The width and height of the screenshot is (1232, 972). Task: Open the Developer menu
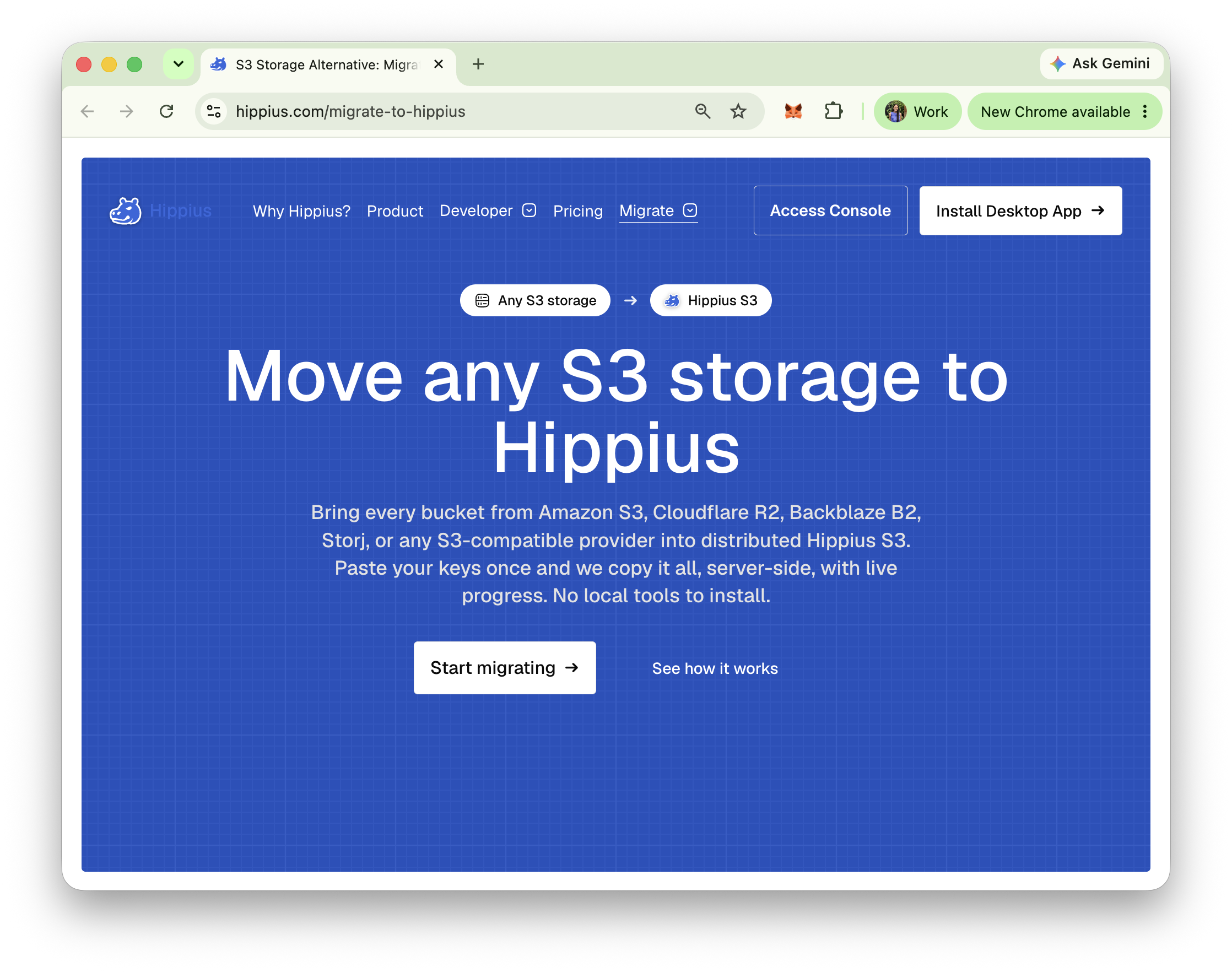(488, 210)
